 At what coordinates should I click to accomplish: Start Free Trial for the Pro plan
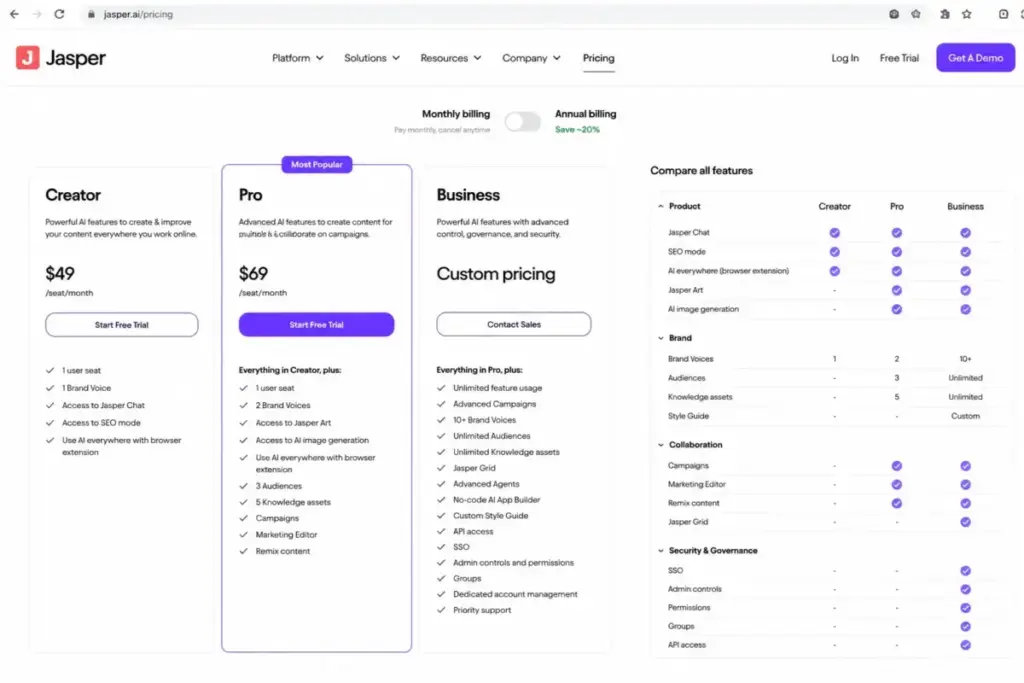pos(316,325)
